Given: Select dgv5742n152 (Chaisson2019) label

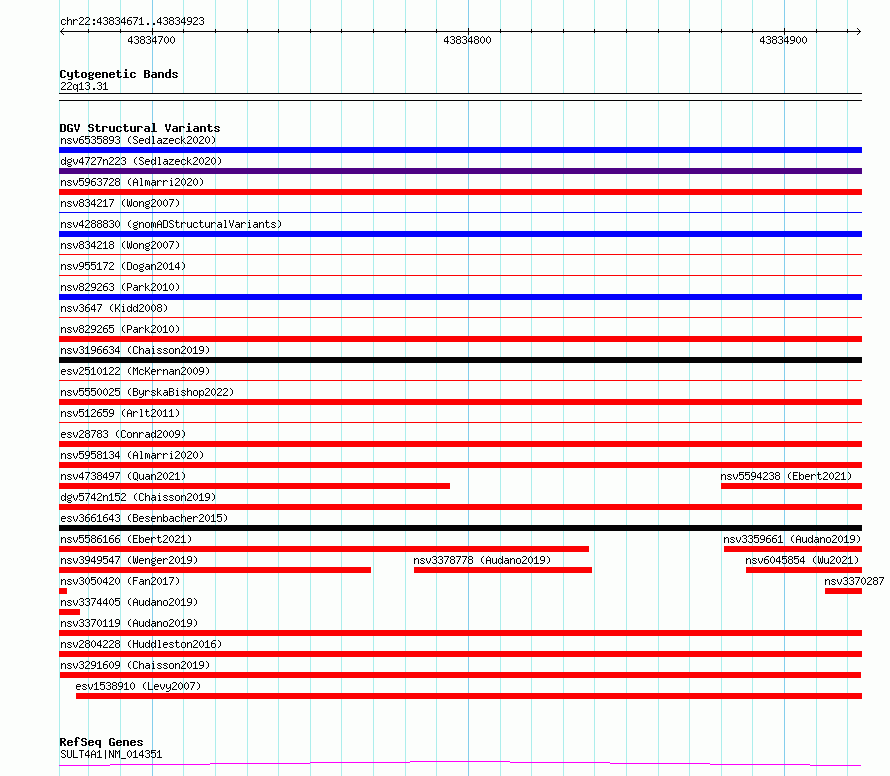Looking at the screenshot, I should [x=138, y=497].
